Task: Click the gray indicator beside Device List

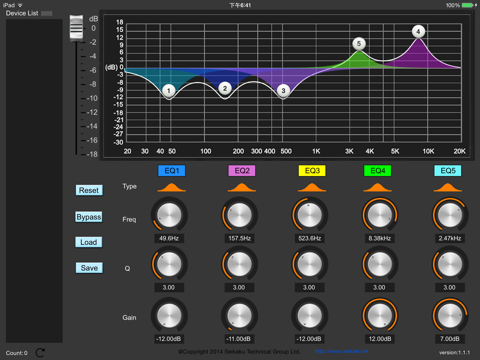Action: 47,13
